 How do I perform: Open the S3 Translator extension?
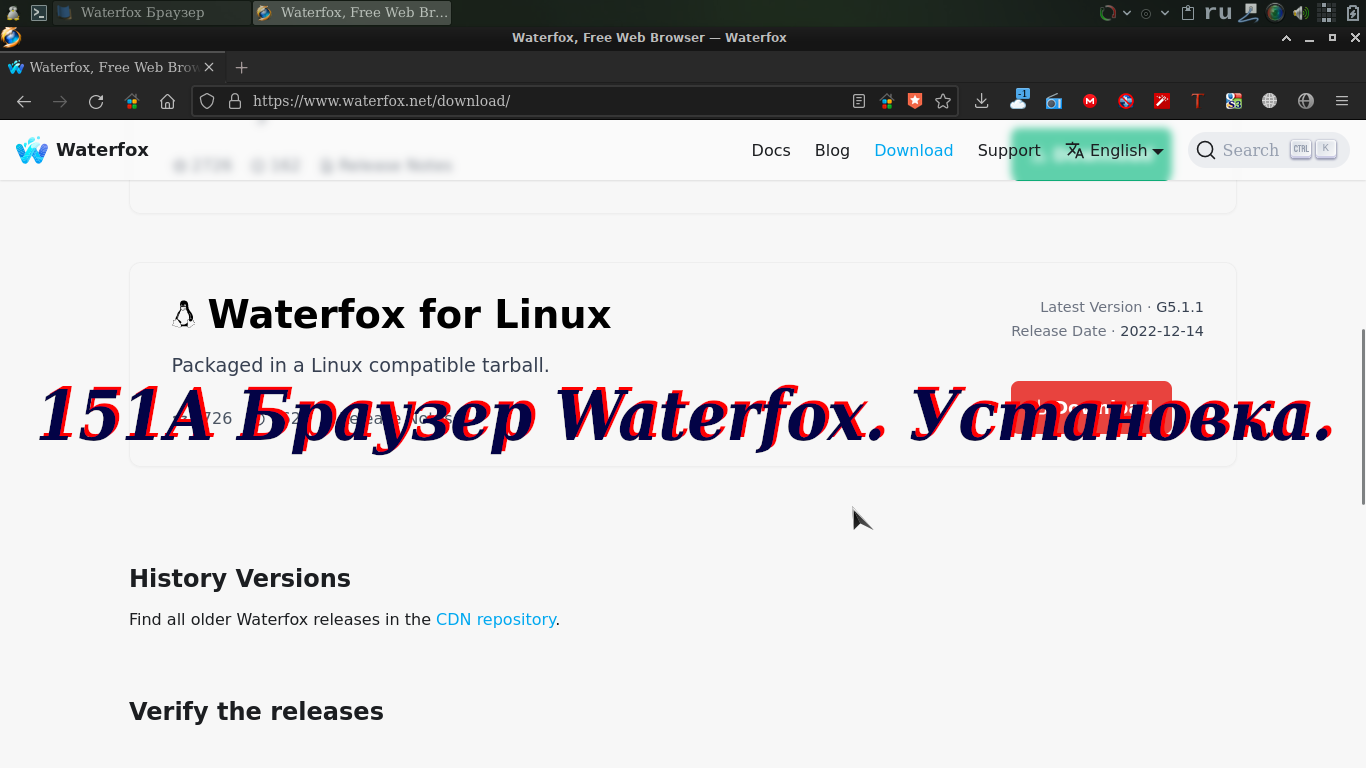click(1234, 101)
